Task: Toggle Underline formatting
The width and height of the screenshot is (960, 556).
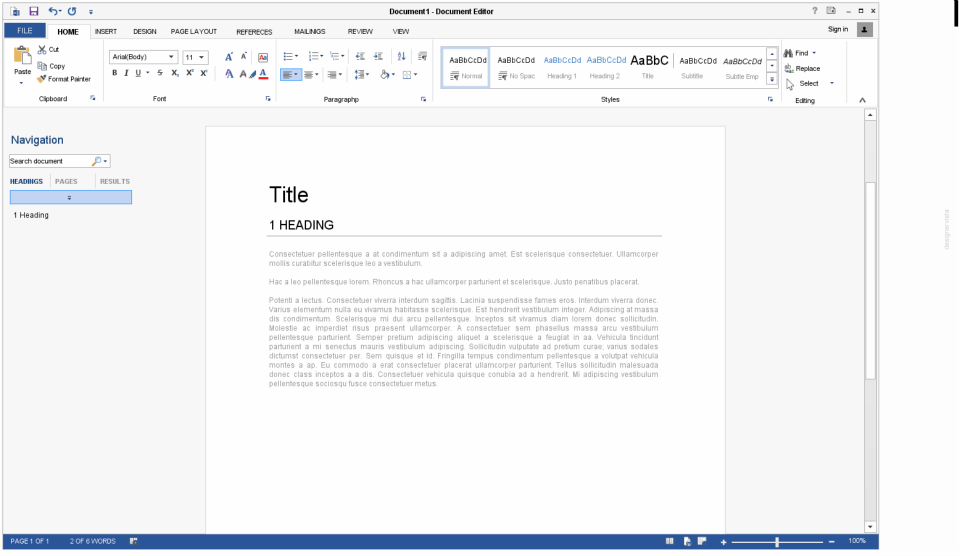Action: click(x=138, y=73)
